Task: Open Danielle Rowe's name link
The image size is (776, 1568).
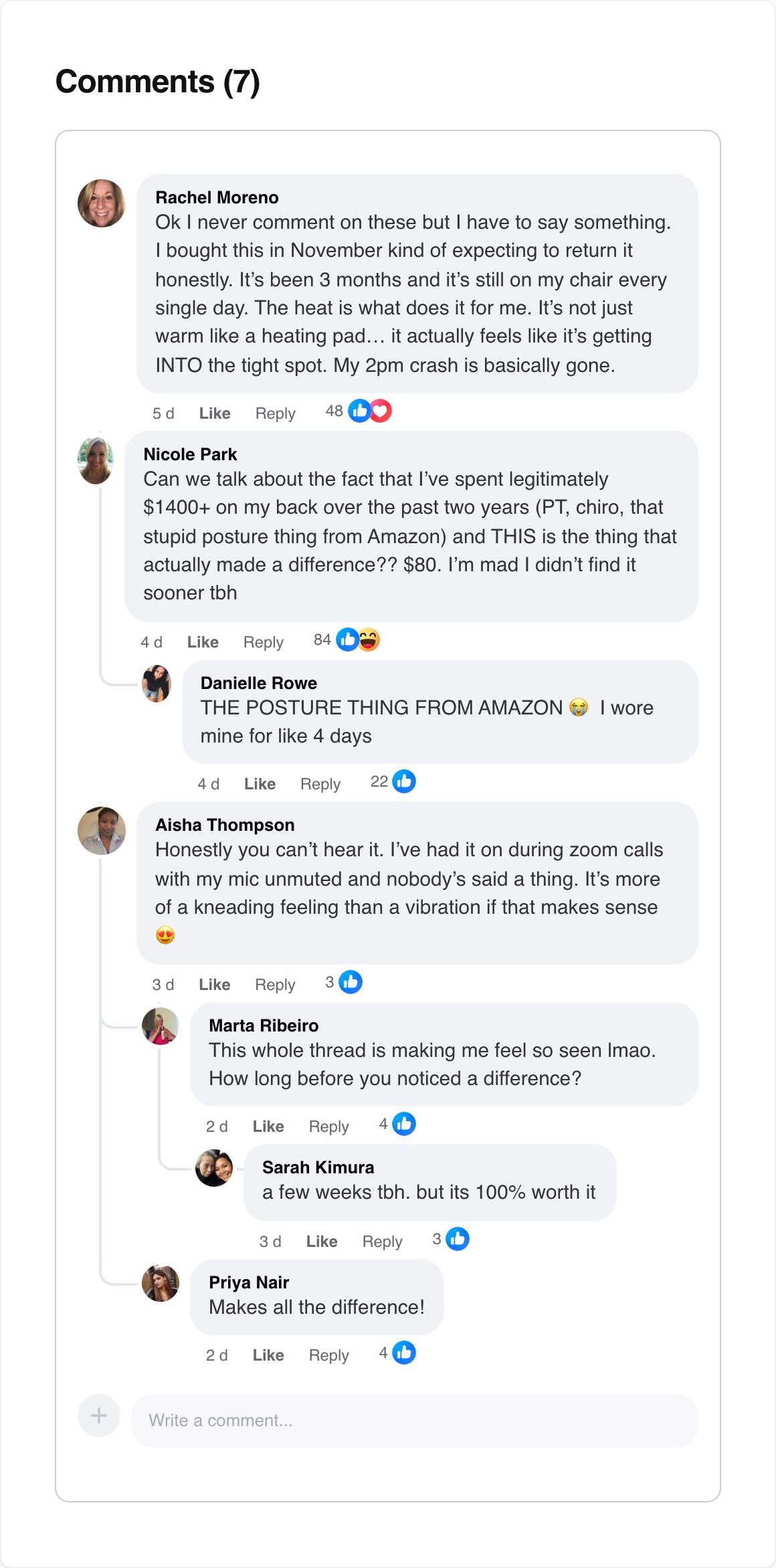Action: click(259, 683)
